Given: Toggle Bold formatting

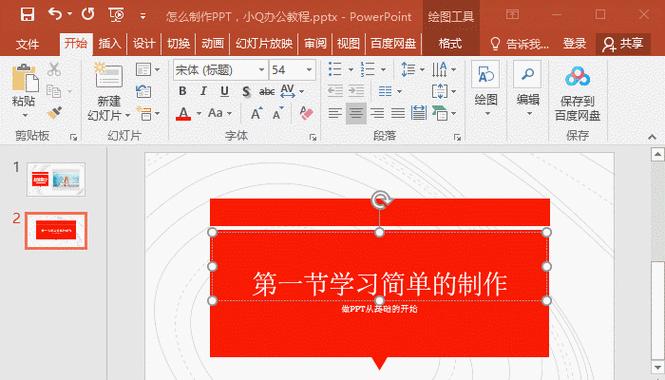Looking at the screenshot, I should 182,91.
